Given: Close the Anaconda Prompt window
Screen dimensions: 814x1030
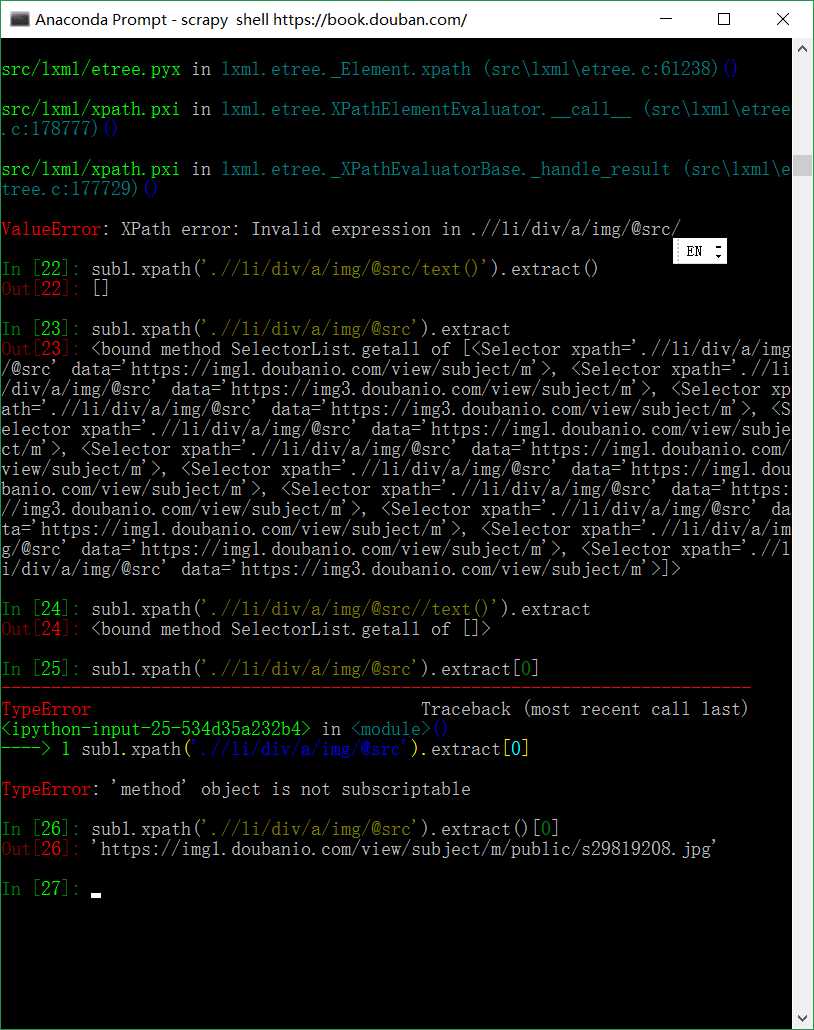Looking at the screenshot, I should [782, 19].
